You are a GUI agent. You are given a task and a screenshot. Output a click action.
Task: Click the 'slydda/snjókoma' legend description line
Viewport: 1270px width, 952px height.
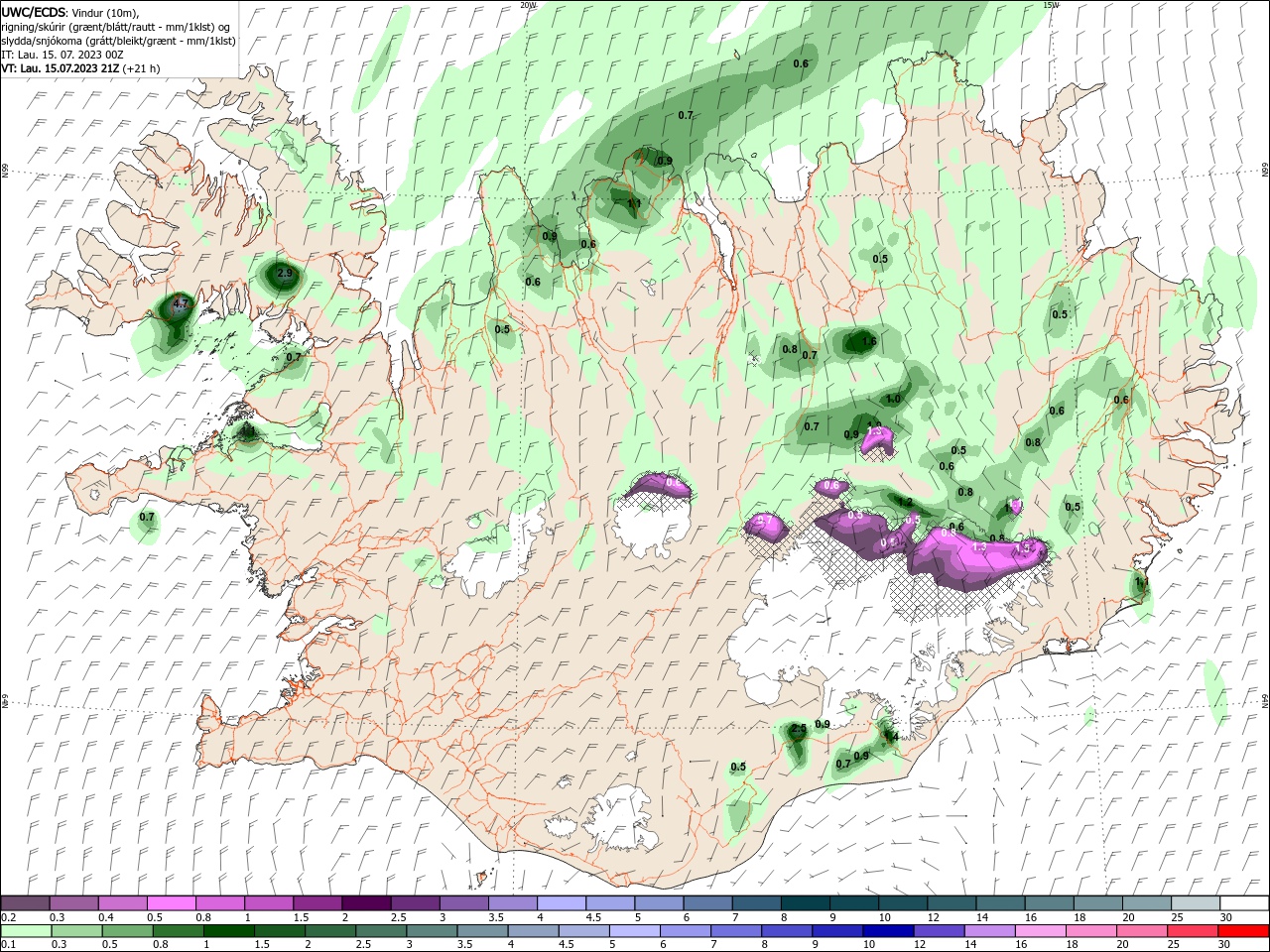(x=118, y=41)
